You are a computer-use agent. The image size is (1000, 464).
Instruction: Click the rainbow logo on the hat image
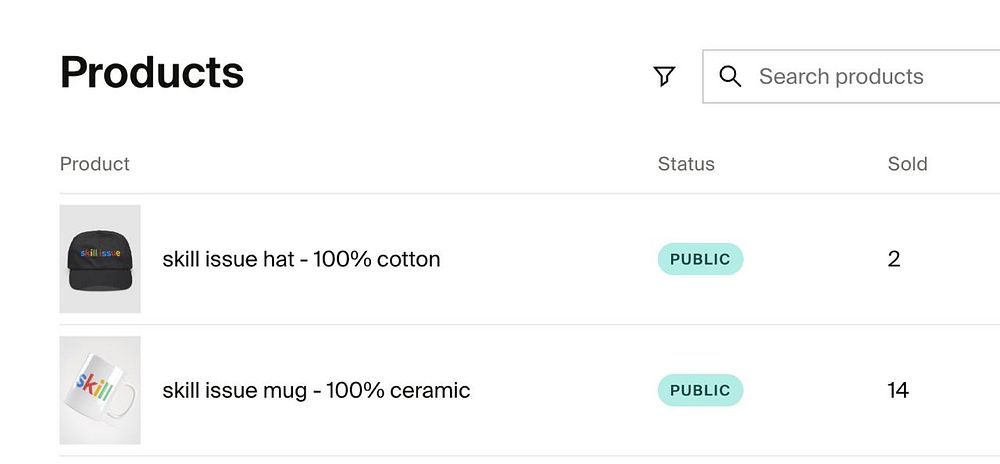[x=100, y=253]
